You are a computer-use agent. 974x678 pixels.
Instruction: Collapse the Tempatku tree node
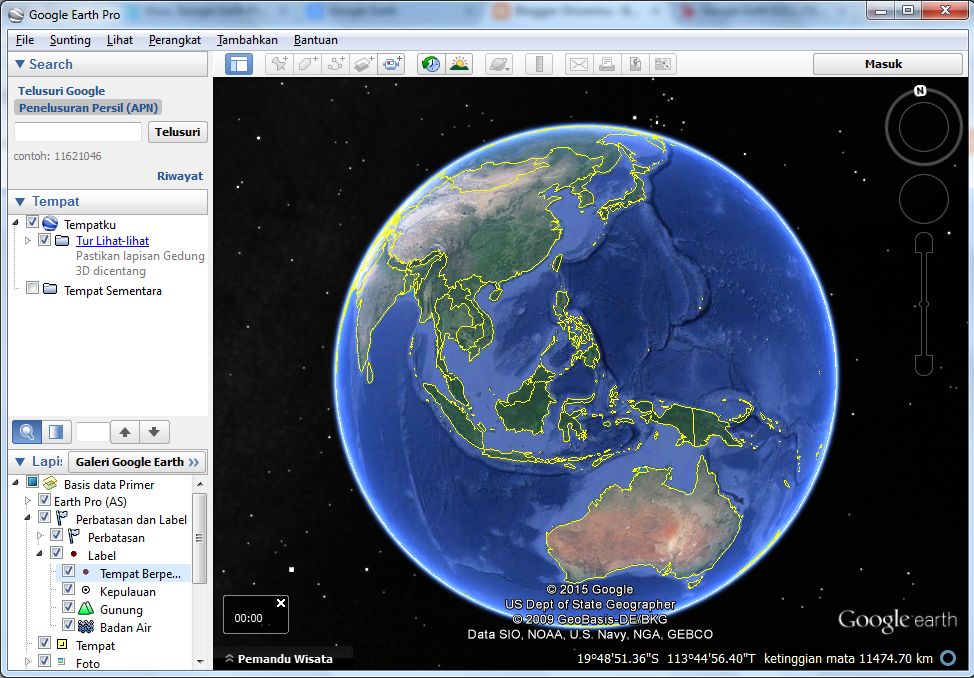click(x=16, y=222)
